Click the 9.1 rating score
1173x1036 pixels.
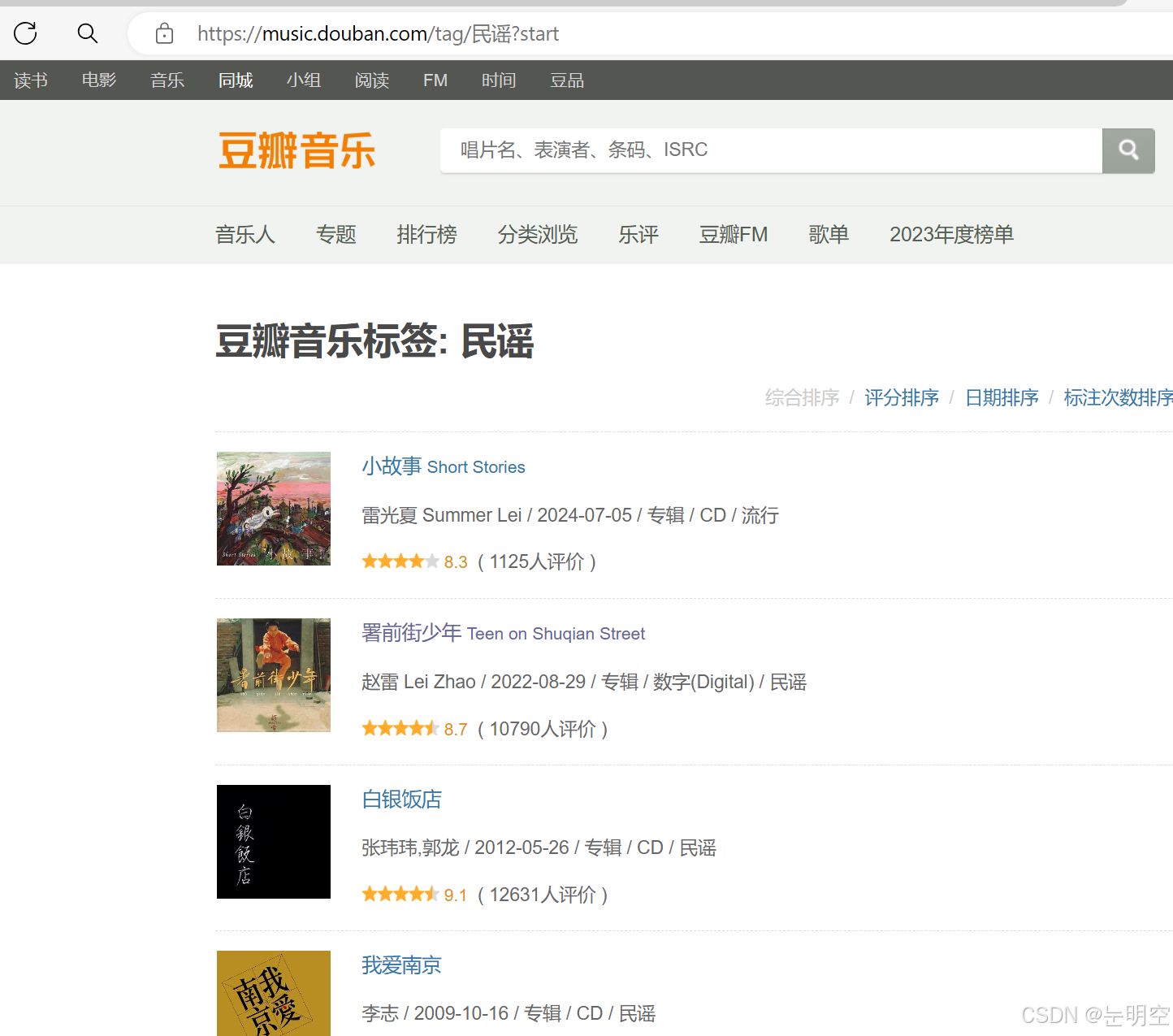pos(456,895)
